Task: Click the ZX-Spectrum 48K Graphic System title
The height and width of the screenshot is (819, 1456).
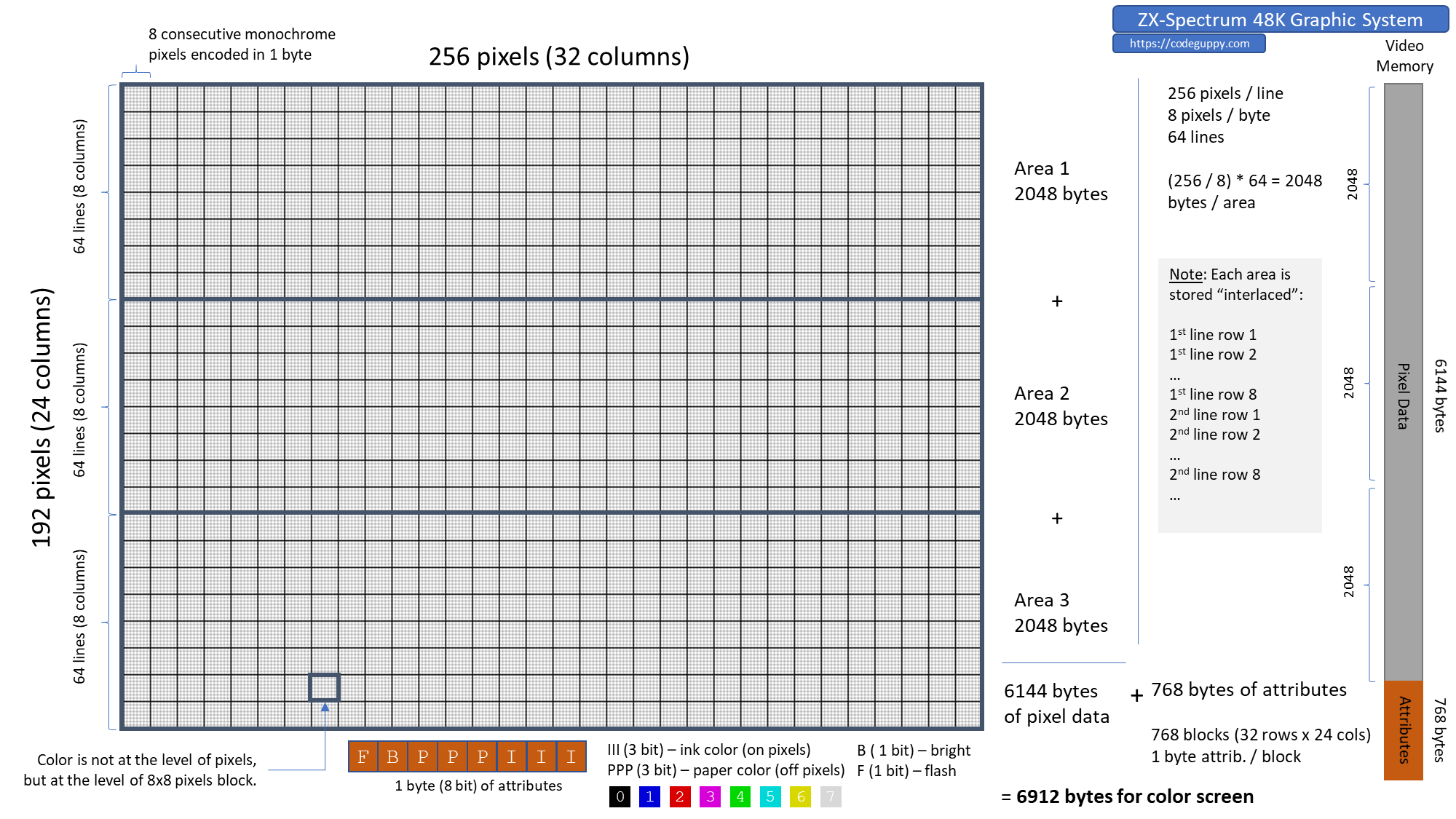Action: 1280,20
